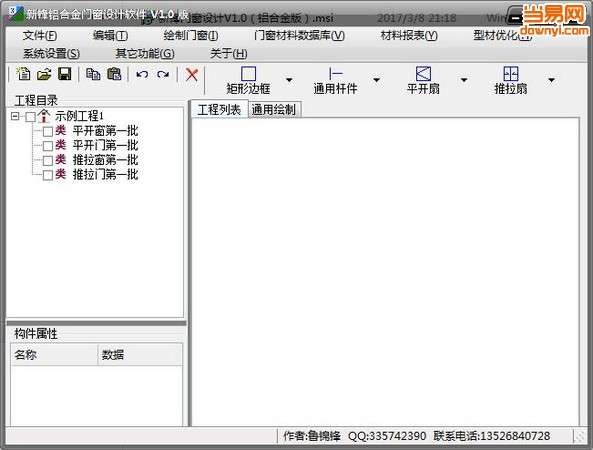The image size is (593, 450).
Task: Open the dropdown arrow beside 矩形边框
Action: click(289, 80)
